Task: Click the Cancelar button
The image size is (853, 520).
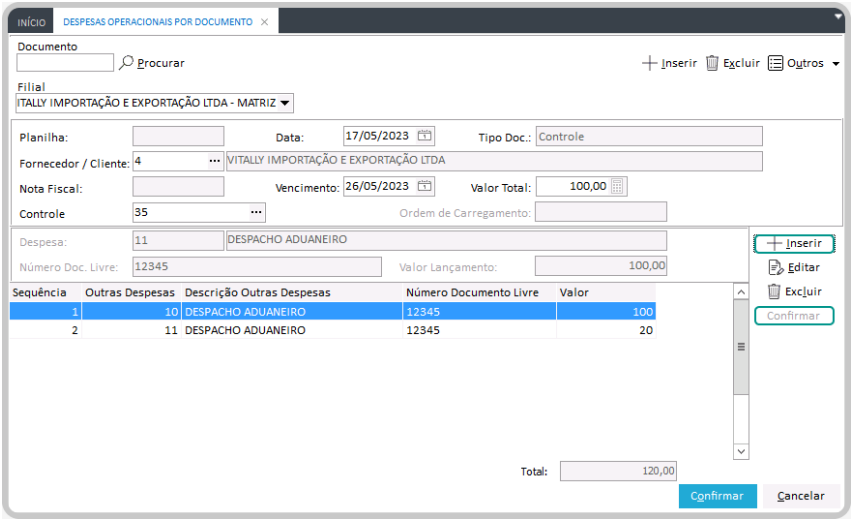Action: coord(801,496)
